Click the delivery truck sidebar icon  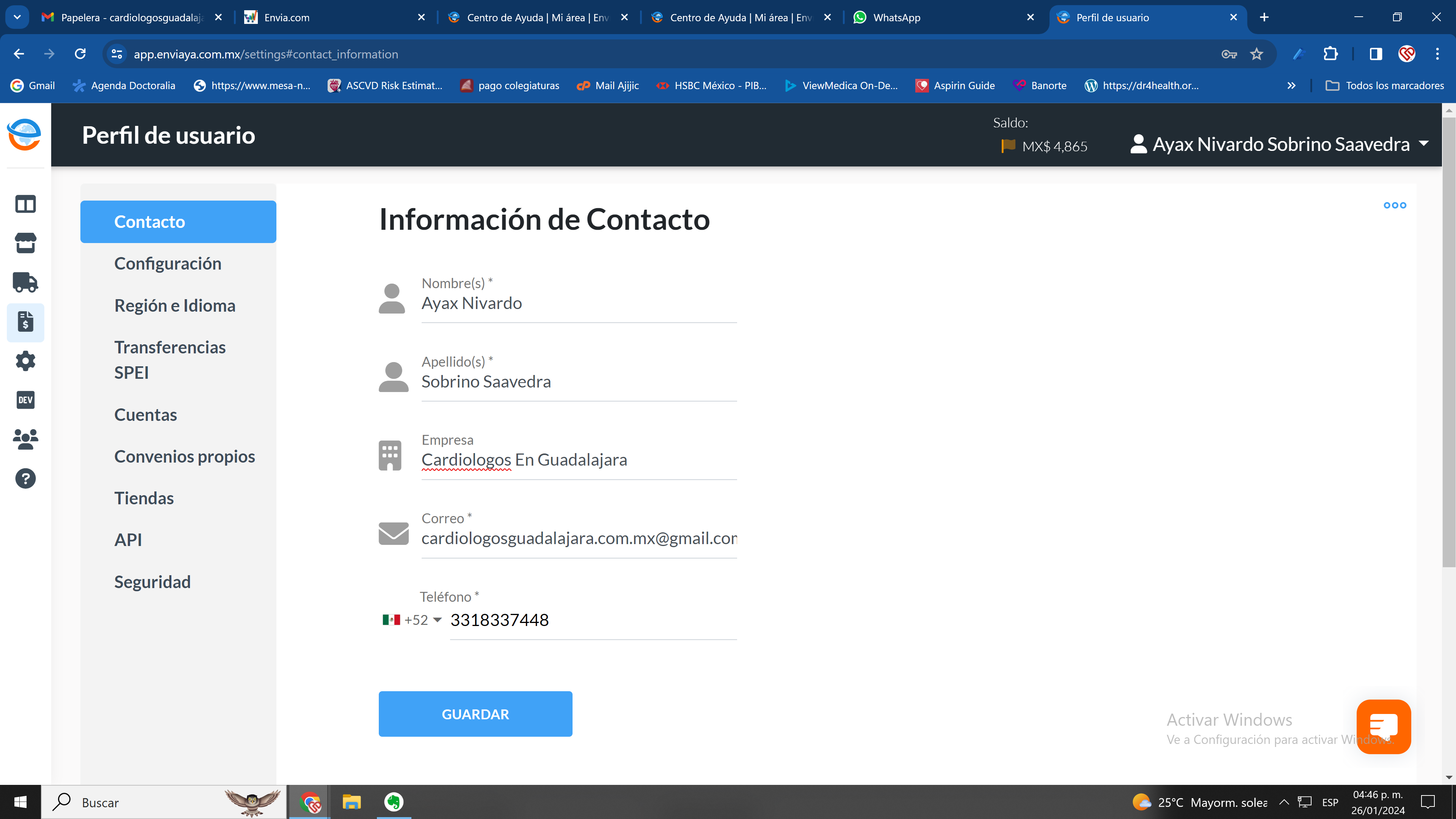25,282
